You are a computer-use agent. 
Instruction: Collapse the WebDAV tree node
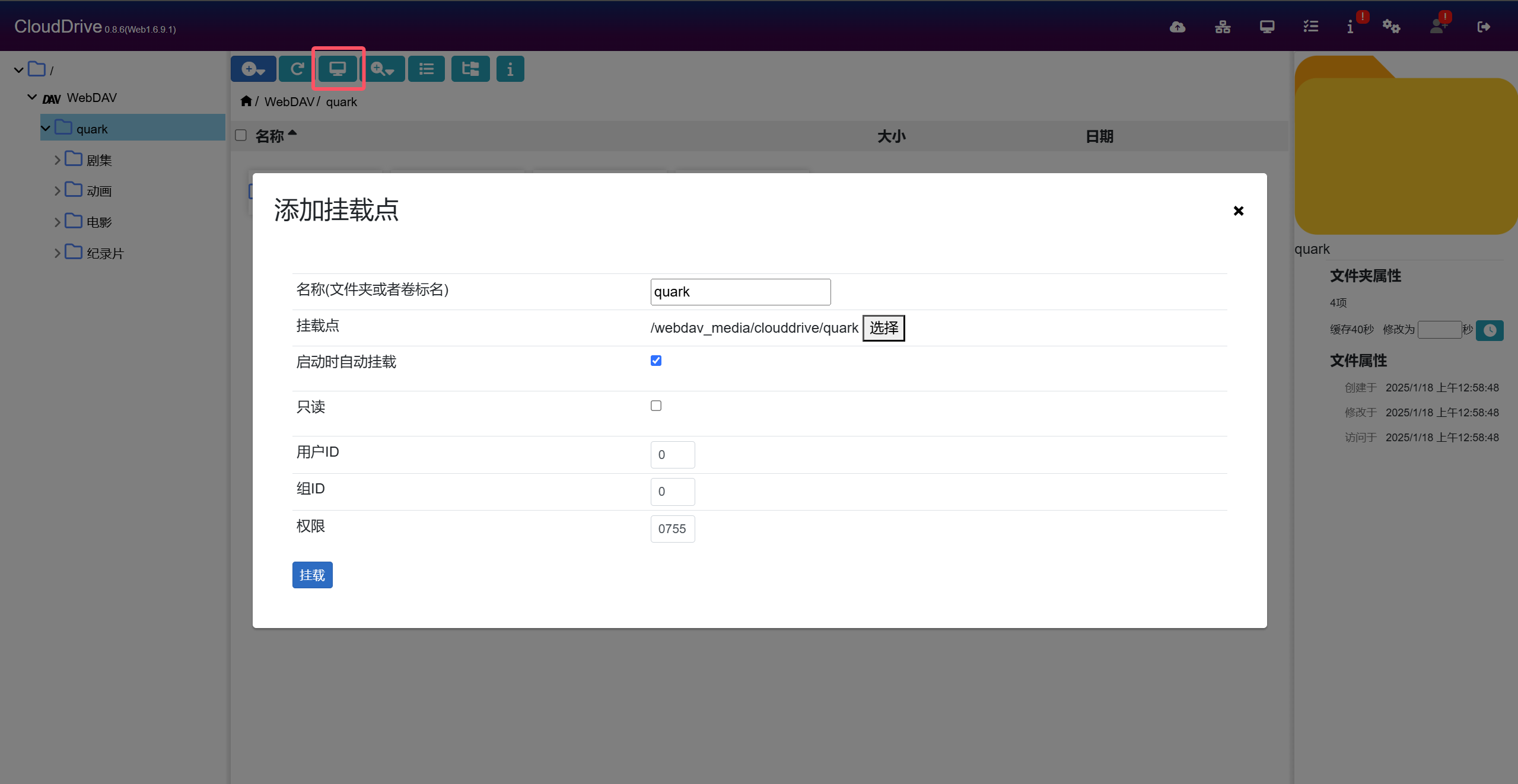32,97
